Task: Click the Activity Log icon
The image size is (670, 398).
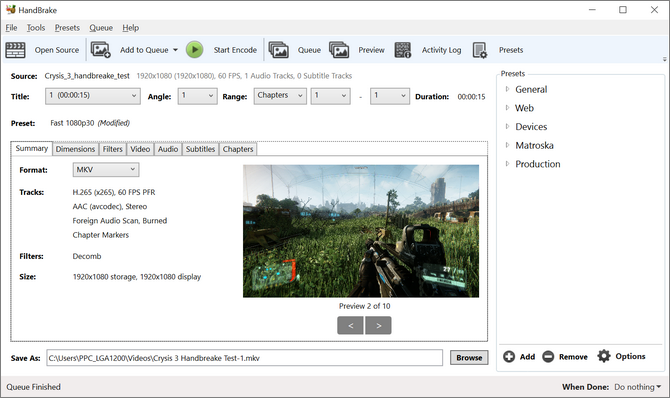Action: coord(403,50)
